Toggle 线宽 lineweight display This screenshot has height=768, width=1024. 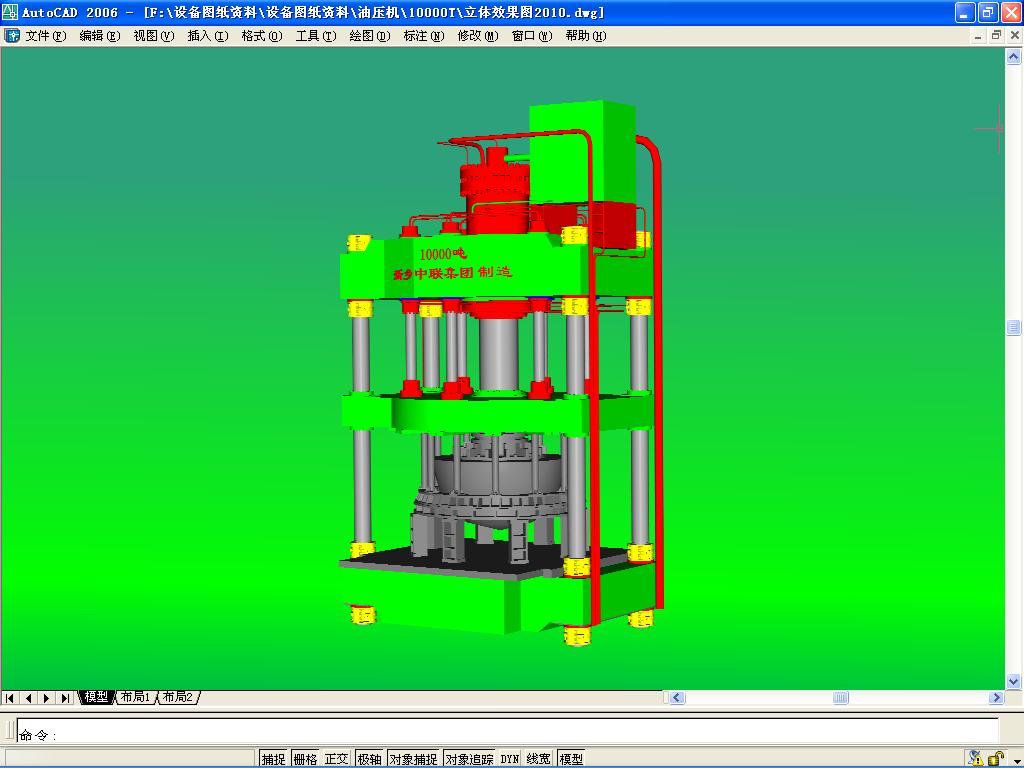[x=539, y=759]
